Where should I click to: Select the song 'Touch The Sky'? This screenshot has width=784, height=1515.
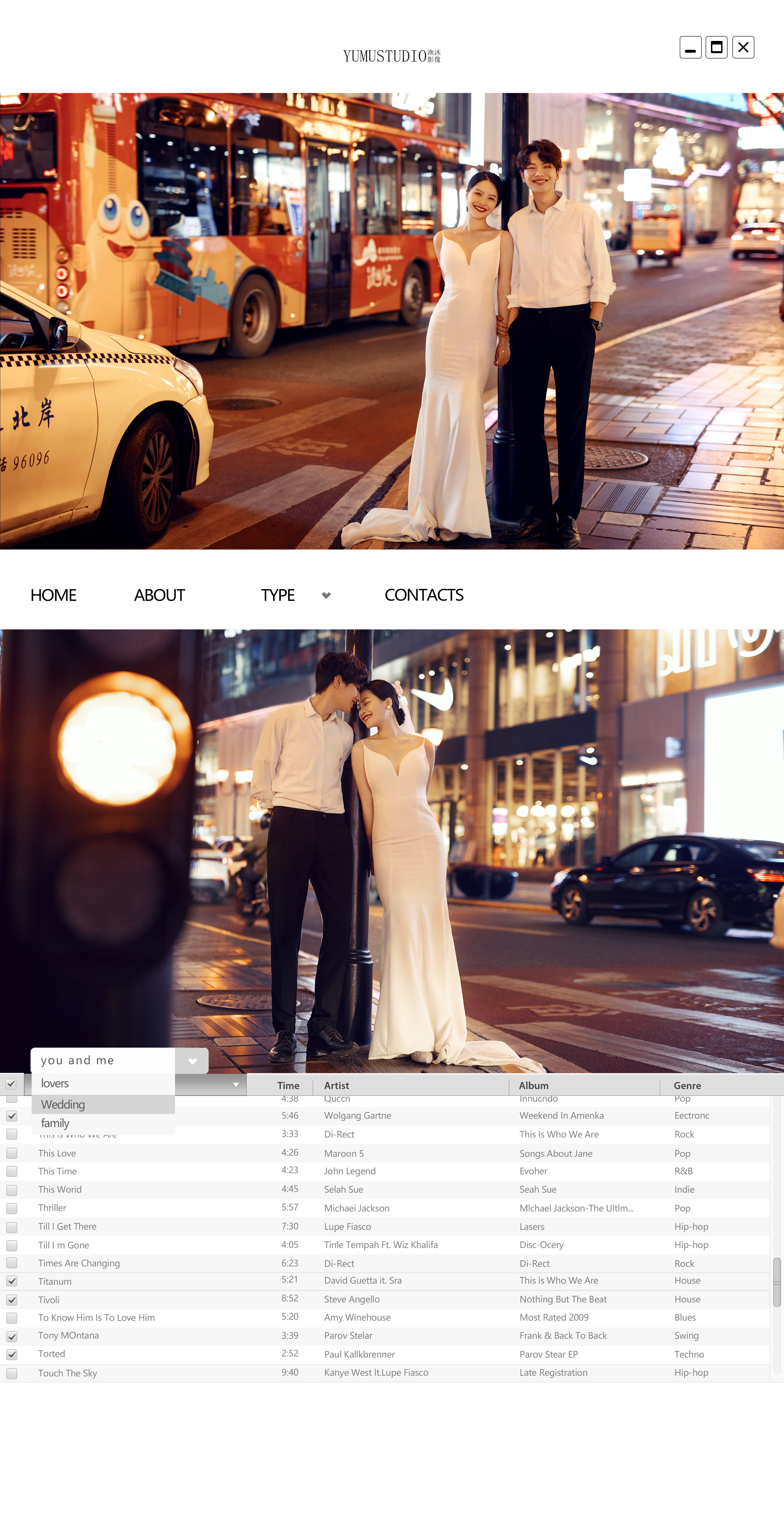point(67,1373)
